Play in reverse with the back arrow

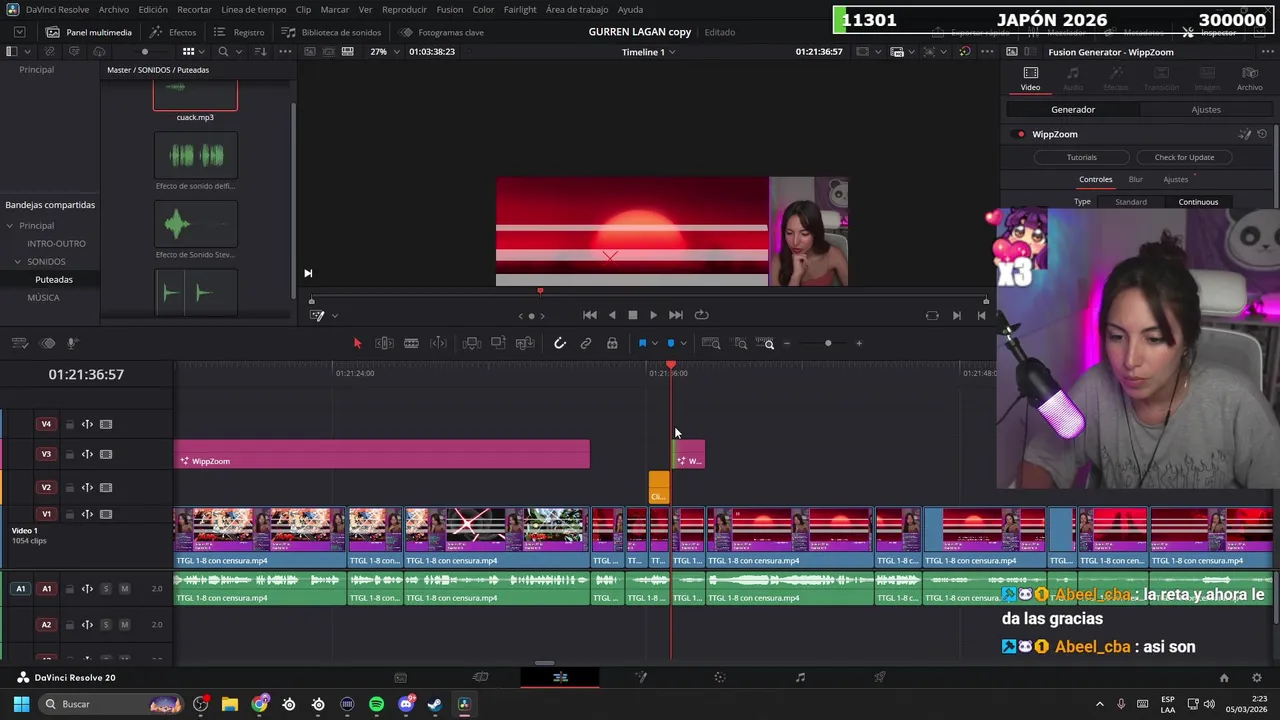612,315
